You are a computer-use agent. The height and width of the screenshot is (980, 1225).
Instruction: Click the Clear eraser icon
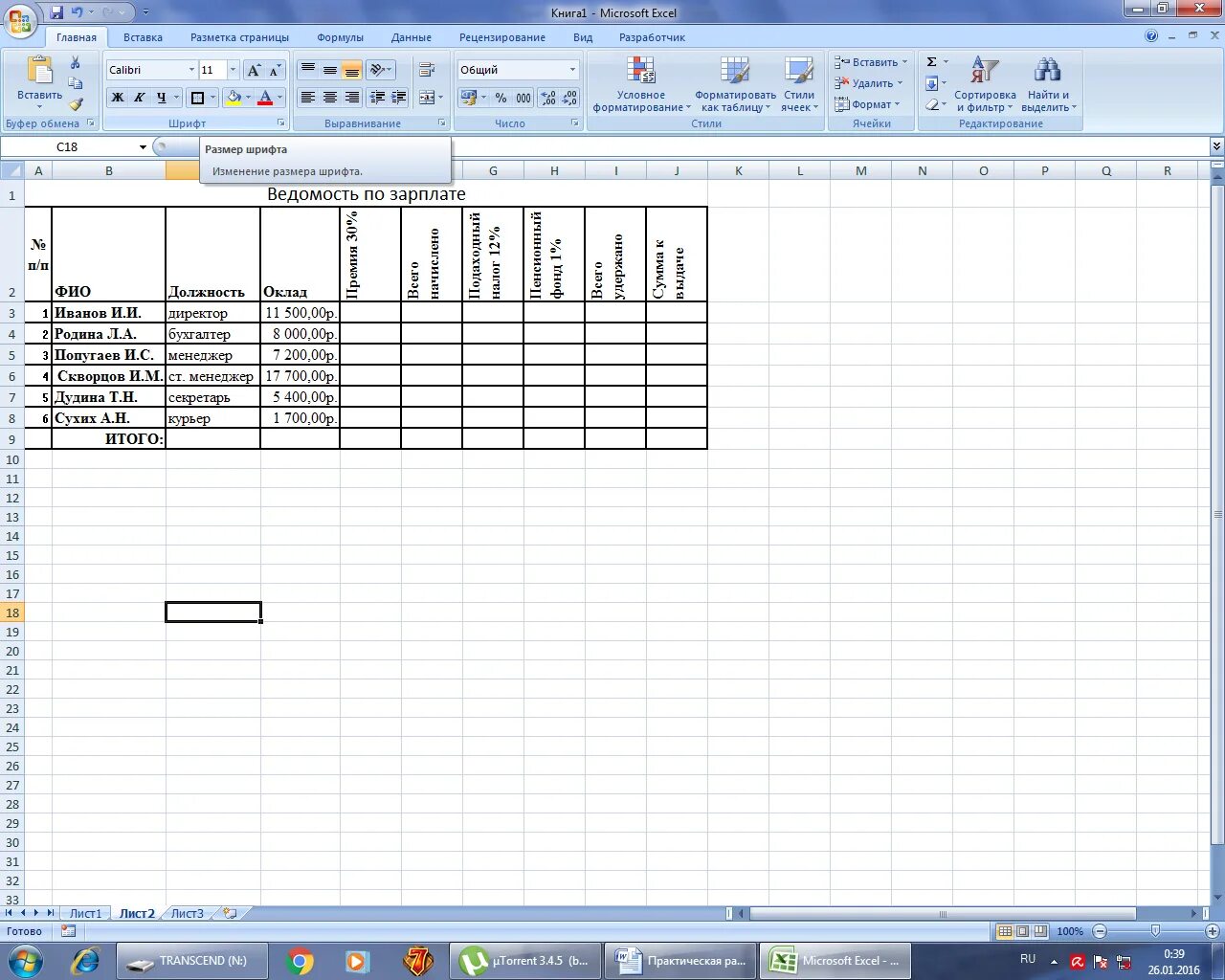931,104
